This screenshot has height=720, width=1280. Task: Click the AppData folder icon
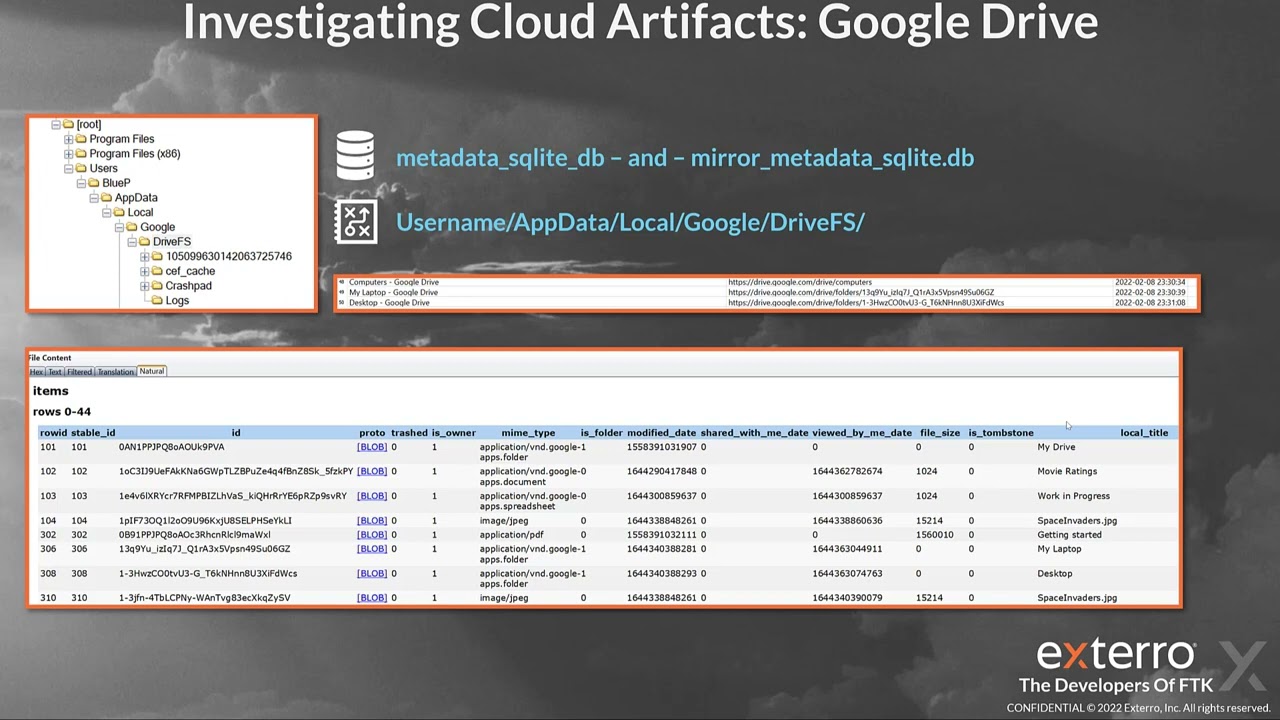[x=106, y=198]
